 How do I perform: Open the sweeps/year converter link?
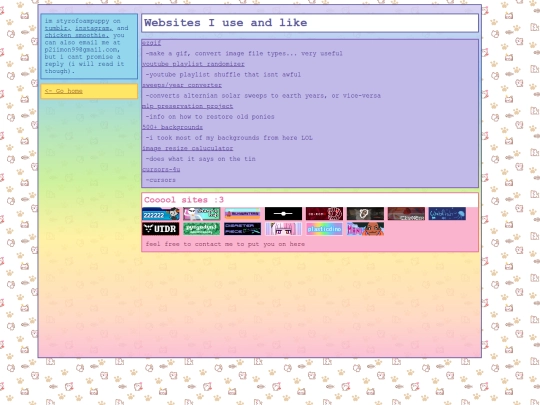182,85
